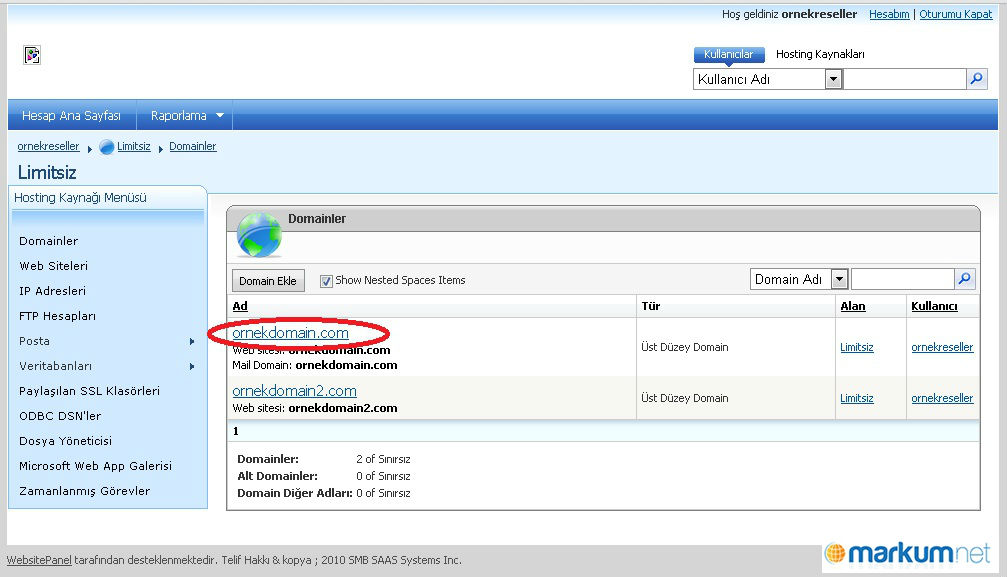
Task: Sort by the Alan column header
Action: click(853, 306)
